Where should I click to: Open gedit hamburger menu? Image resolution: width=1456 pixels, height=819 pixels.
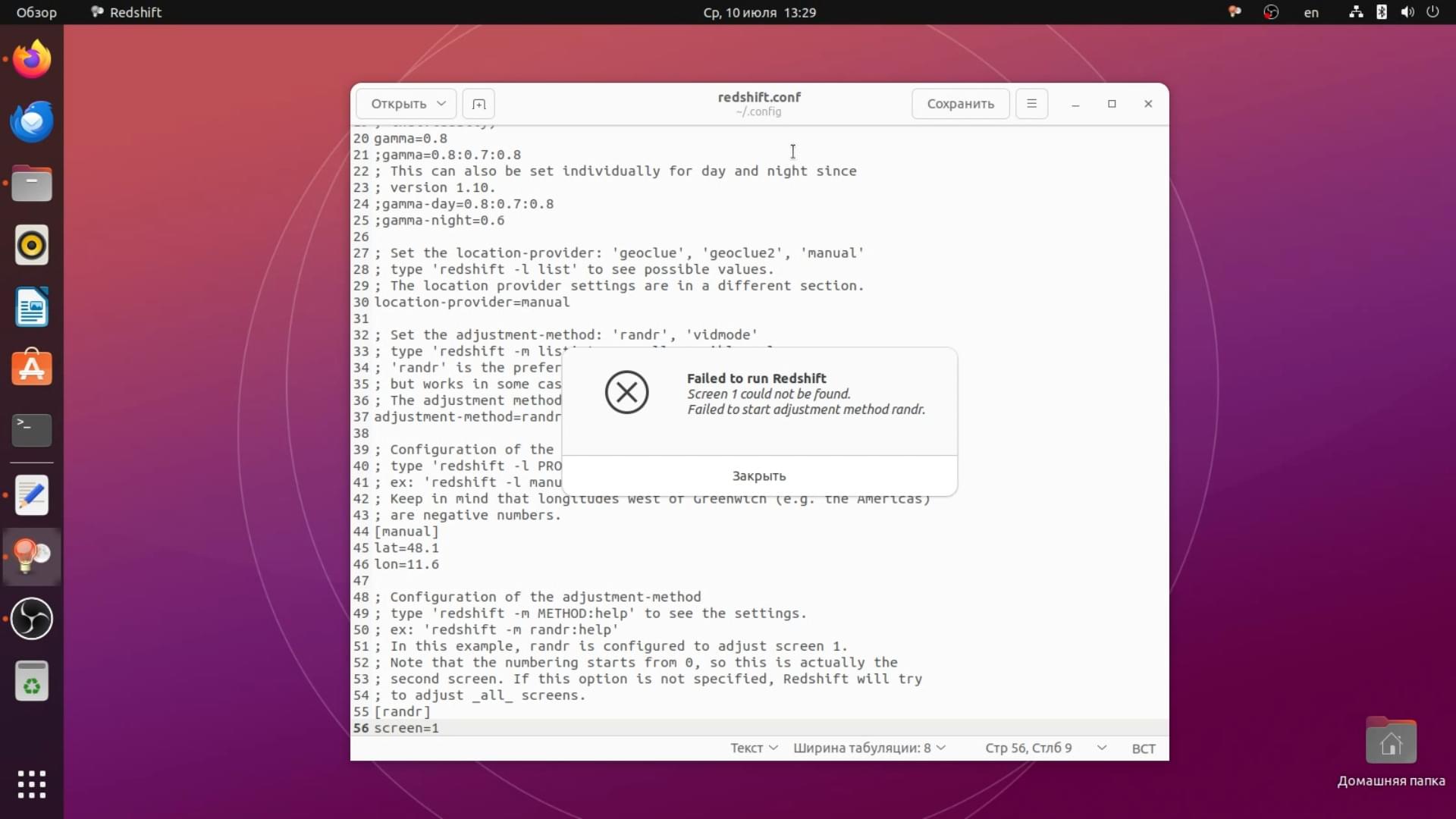click(1031, 104)
